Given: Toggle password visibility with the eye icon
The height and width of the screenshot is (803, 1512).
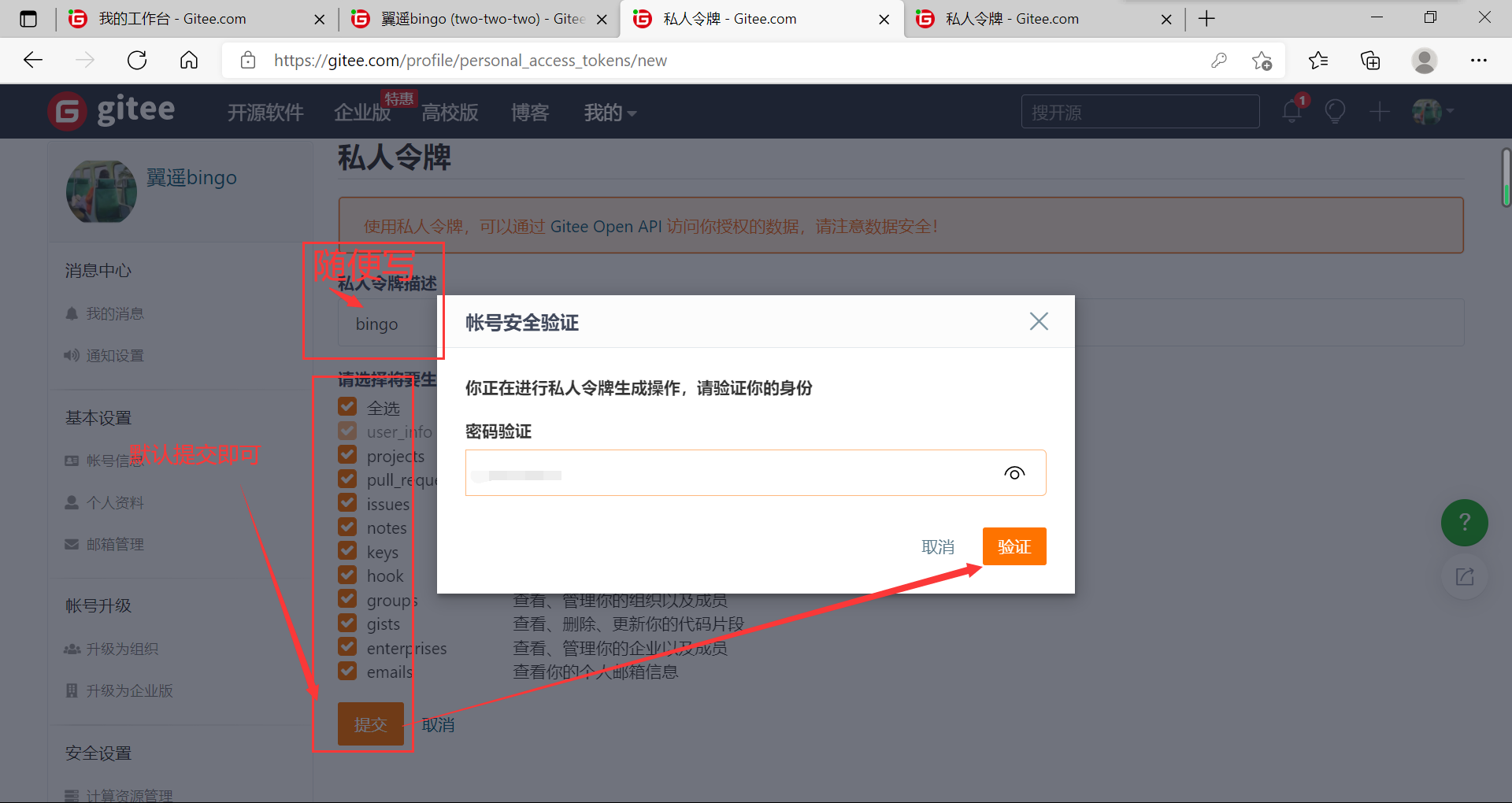Looking at the screenshot, I should click(1014, 472).
